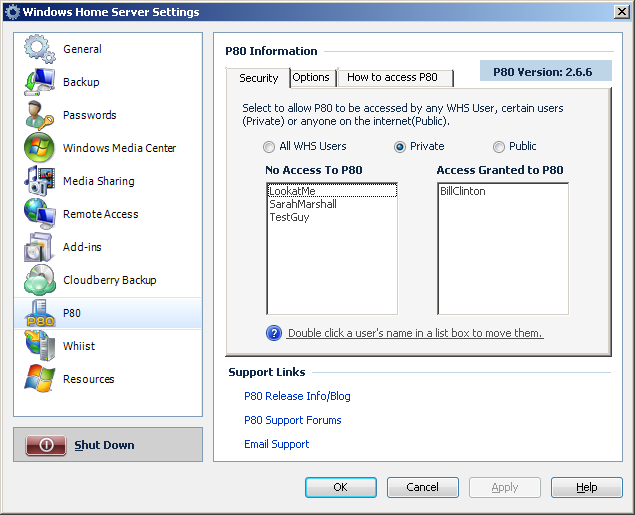This screenshot has height=515, width=635.
Task: Select the Backup text label in sidebar
Action: pyautogui.click(x=81, y=82)
